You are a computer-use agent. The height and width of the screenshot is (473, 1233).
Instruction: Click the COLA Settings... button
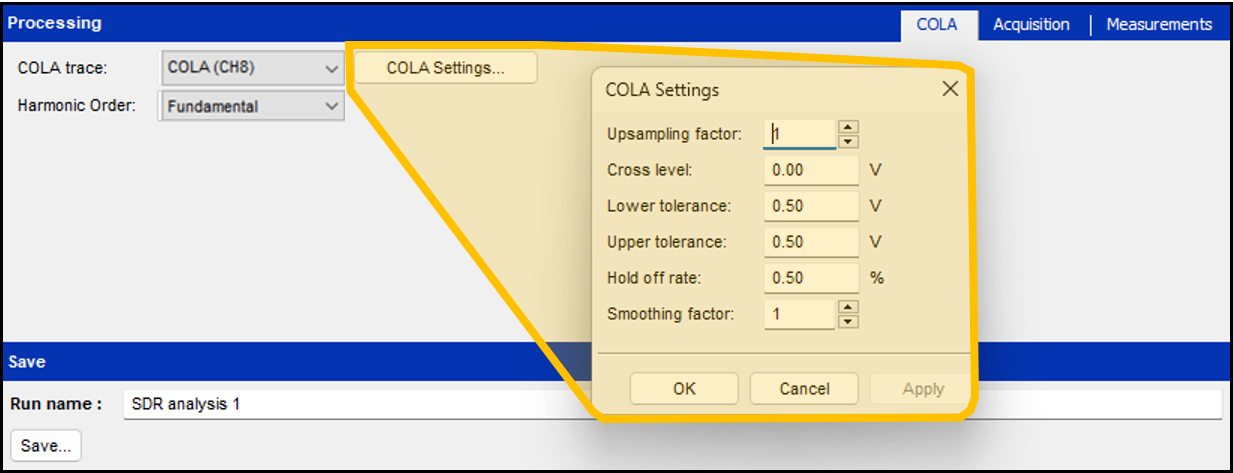pyautogui.click(x=445, y=68)
